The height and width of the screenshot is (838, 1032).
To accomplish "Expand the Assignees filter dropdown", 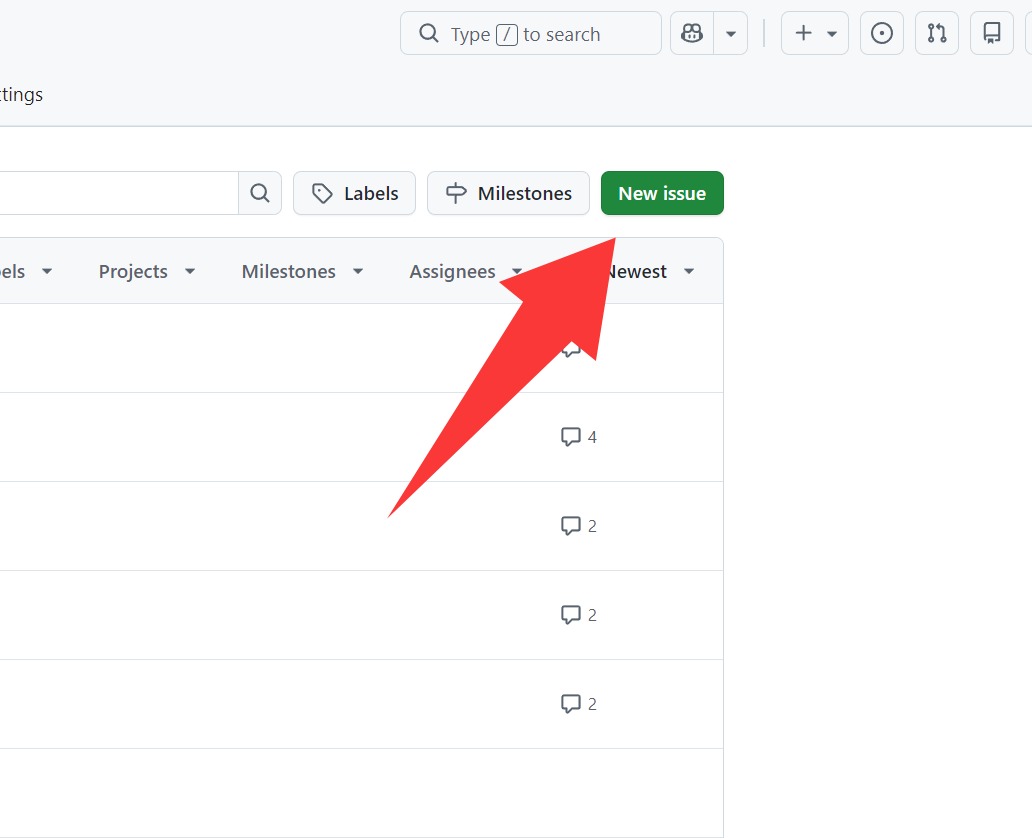I will coord(465,272).
